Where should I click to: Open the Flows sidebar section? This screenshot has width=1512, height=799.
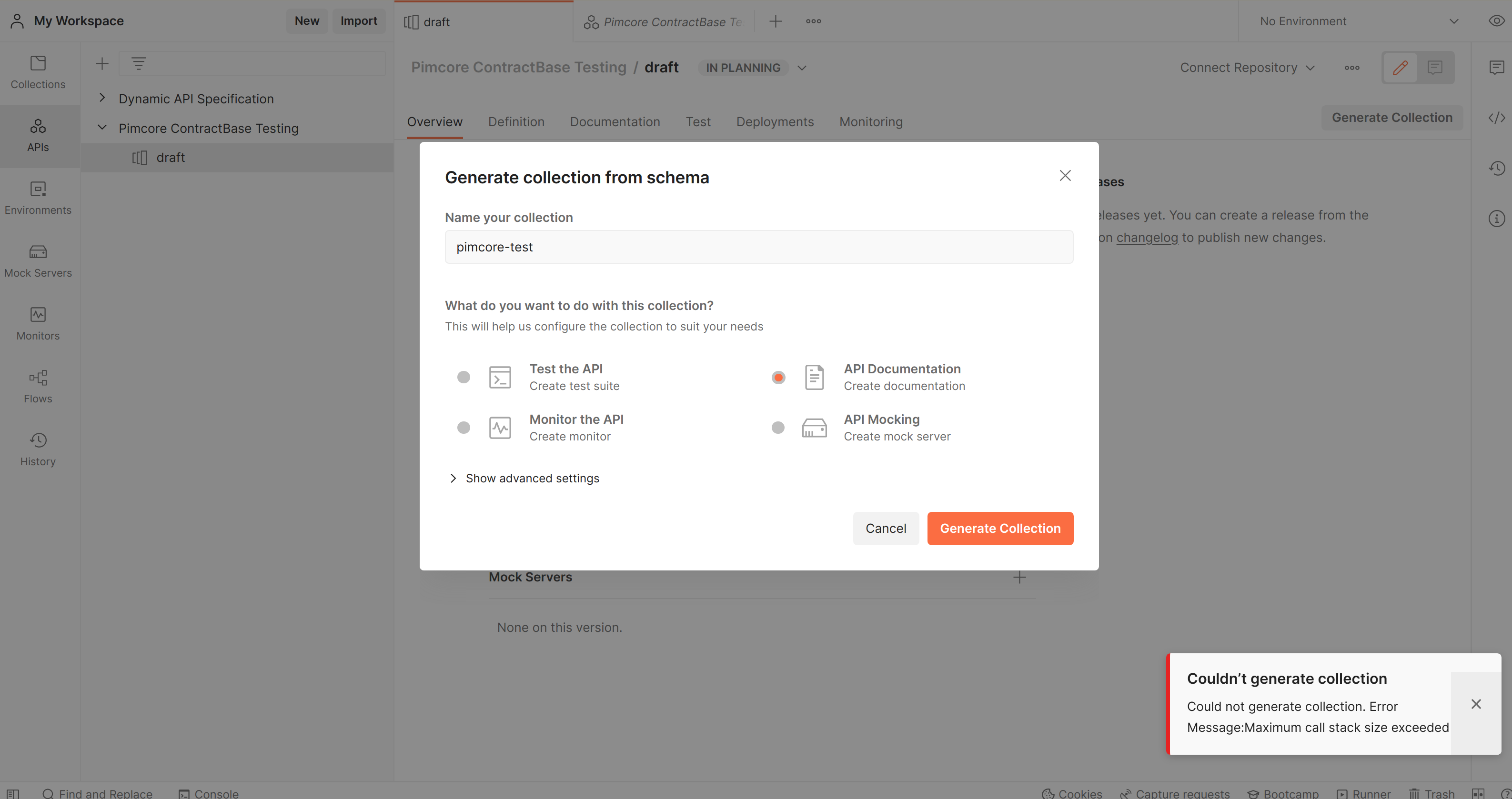[x=38, y=386]
